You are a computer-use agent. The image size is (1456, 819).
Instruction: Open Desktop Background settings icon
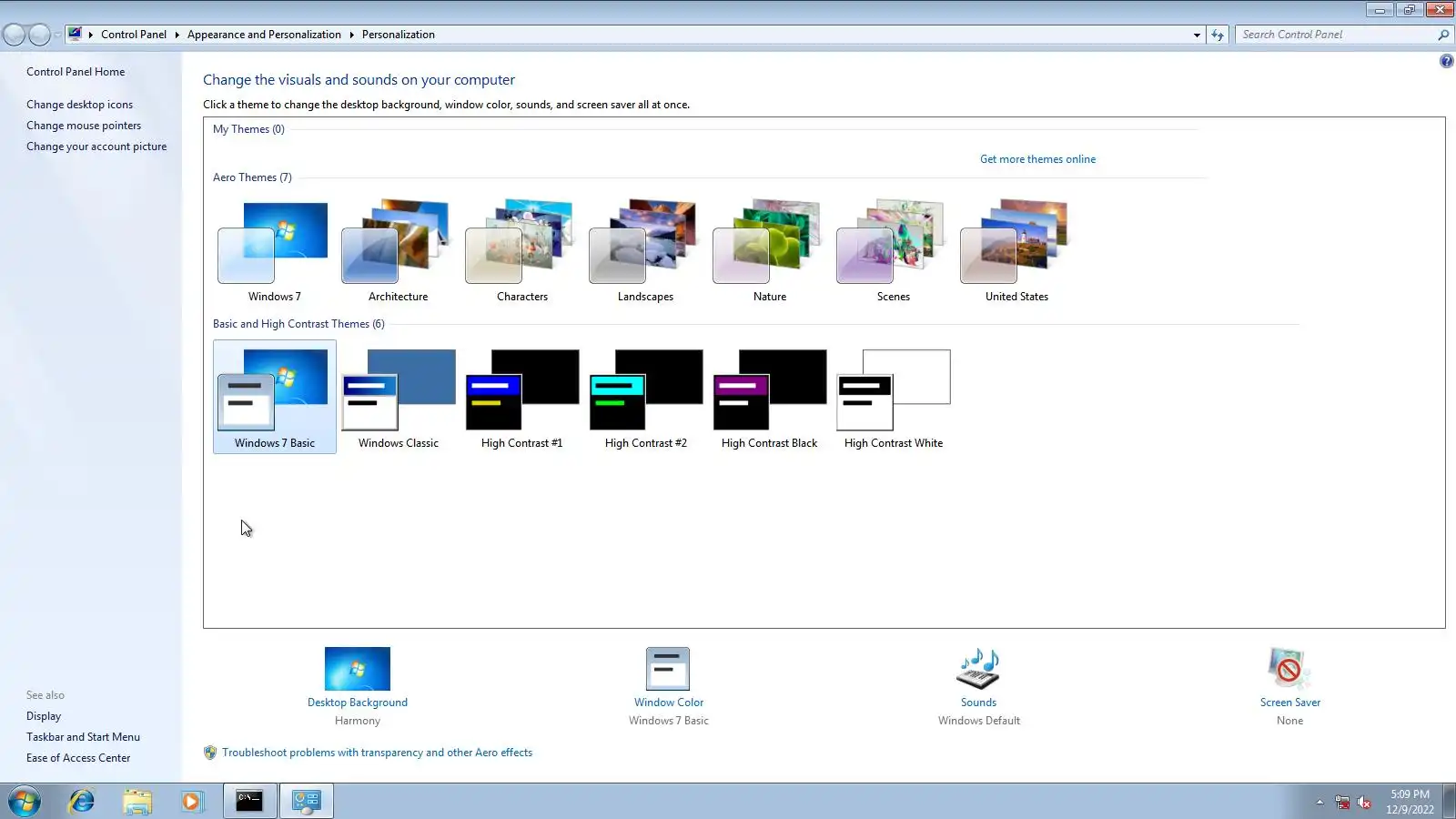tap(358, 669)
